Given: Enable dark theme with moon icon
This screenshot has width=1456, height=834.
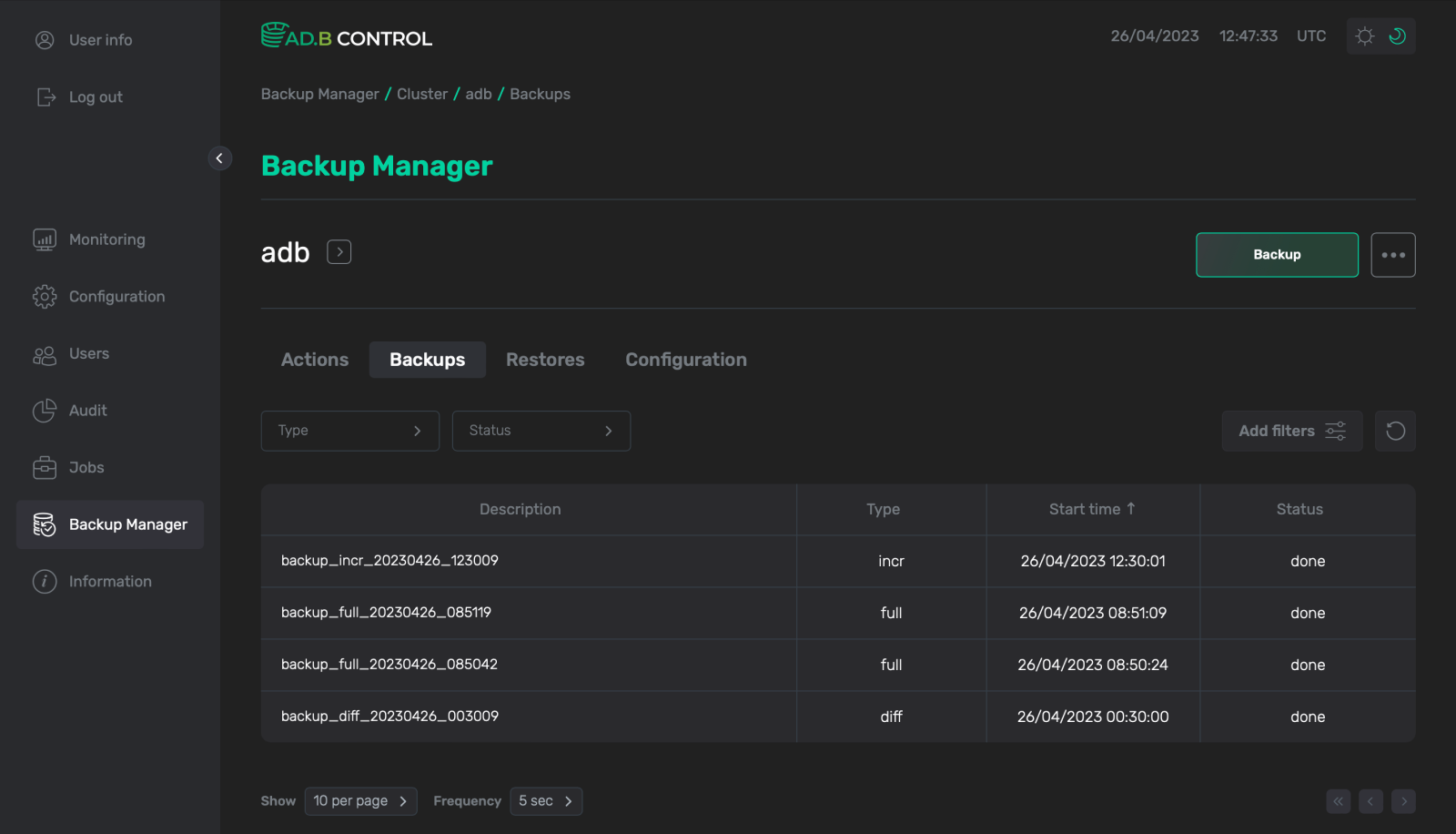Looking at the screenshot, I should click(1396, 36).
